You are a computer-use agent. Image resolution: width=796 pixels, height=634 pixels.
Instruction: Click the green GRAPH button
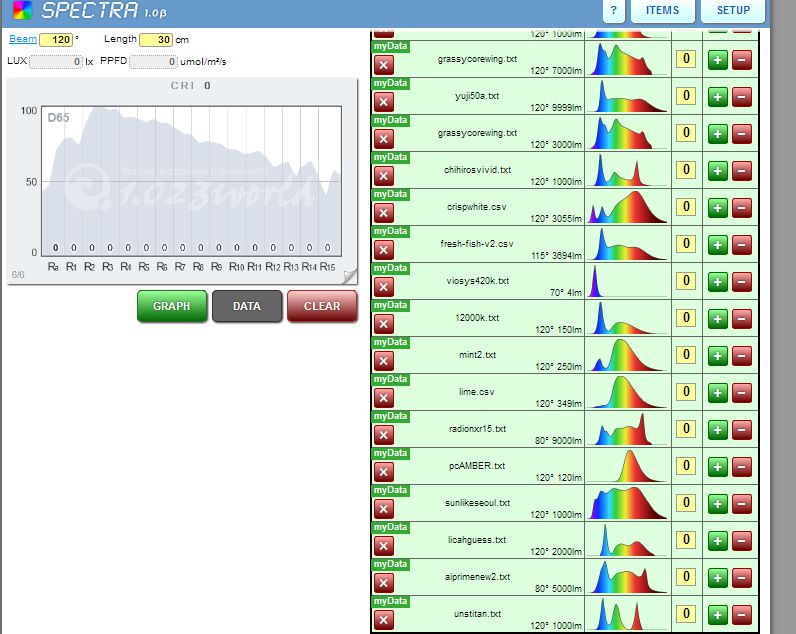pos(172,306)
